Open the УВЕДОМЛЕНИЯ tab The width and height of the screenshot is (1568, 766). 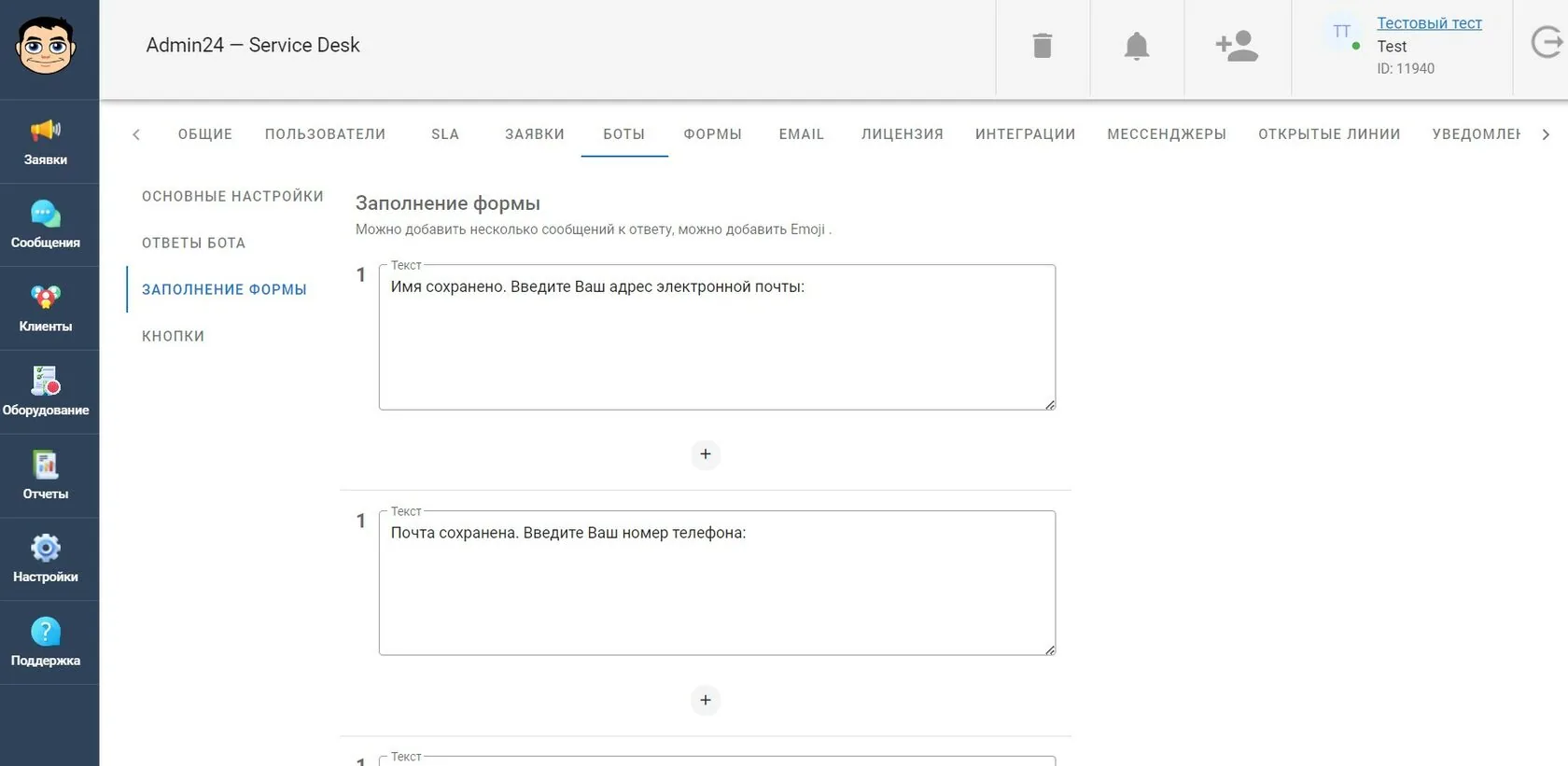click(1477, 134)
